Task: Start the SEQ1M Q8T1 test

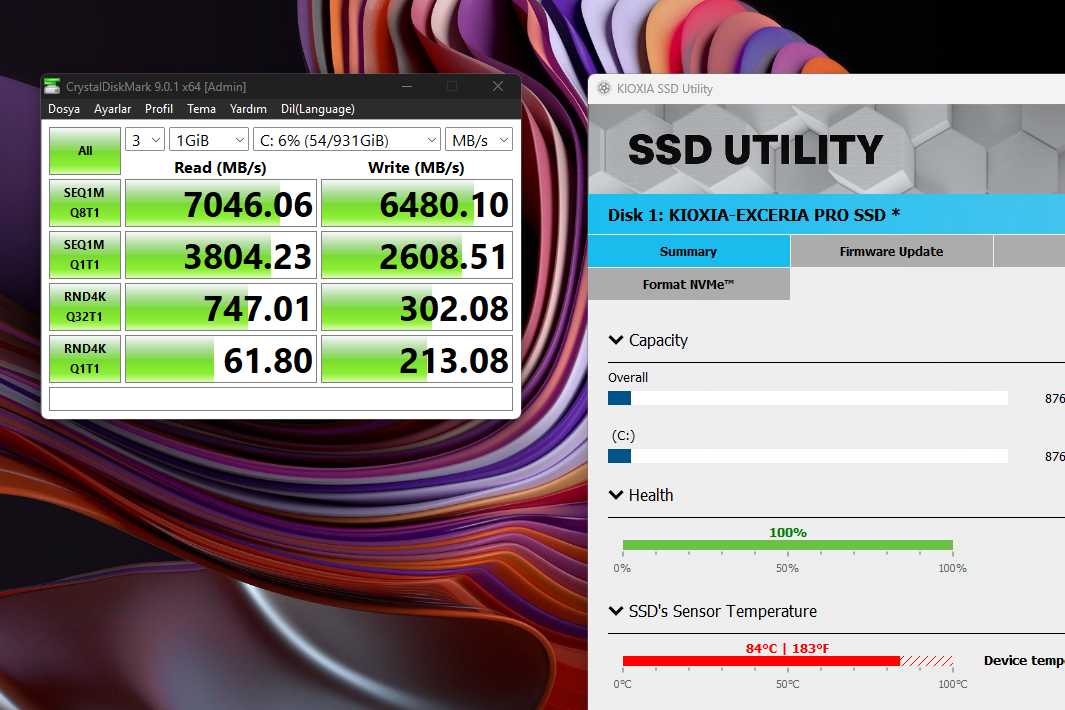Action: pos(85,202)
